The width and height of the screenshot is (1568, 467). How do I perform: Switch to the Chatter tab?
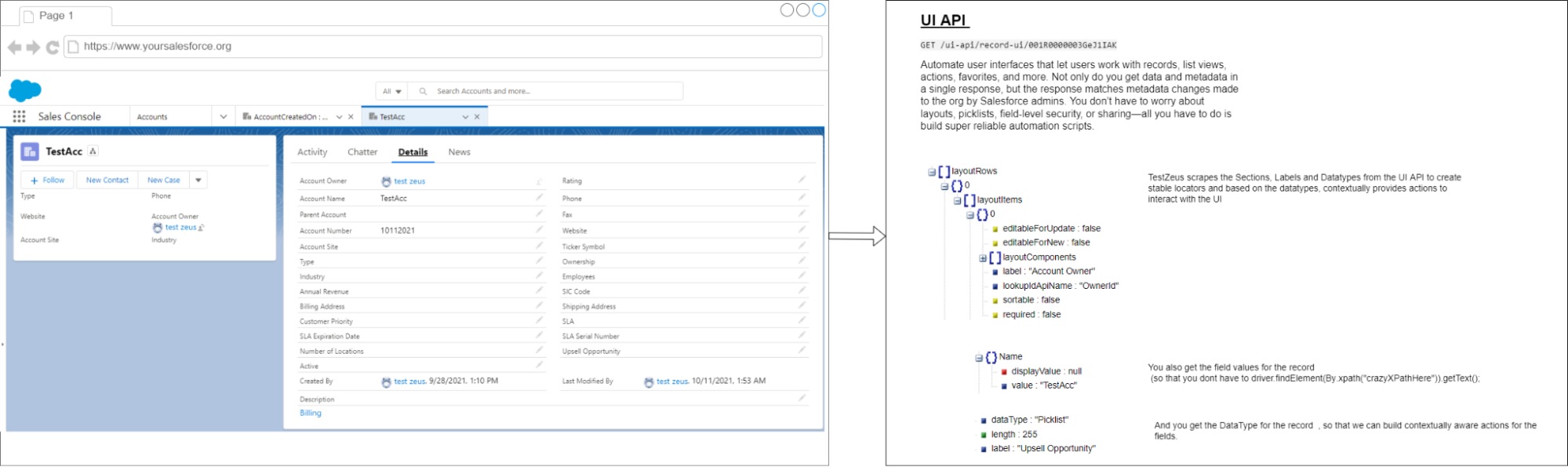(362, 152)
